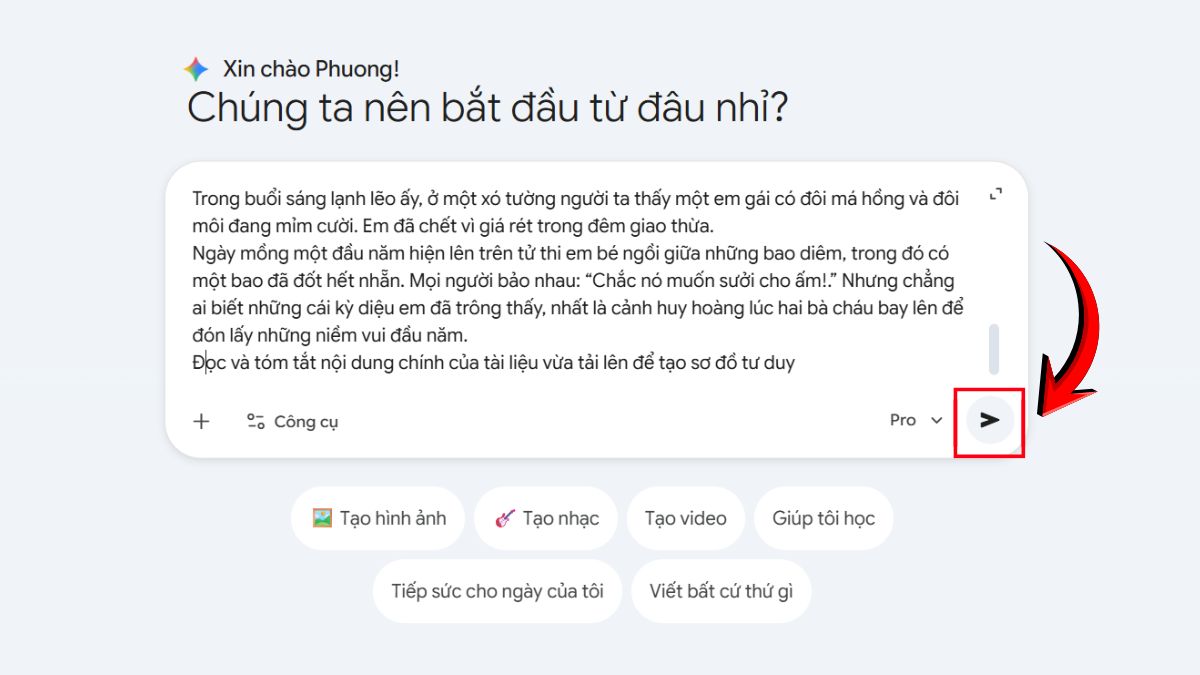Open Tạo video from the suggestions
1200x675 pixels.
(686, 518)
